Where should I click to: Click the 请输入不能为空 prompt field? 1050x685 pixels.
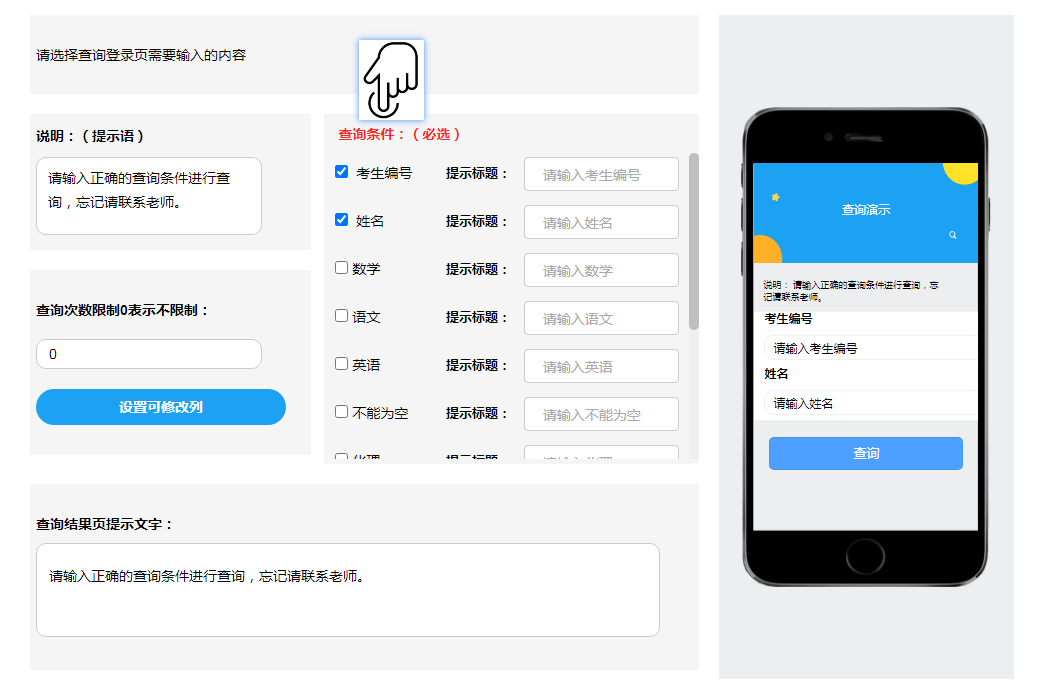point(601,414)
